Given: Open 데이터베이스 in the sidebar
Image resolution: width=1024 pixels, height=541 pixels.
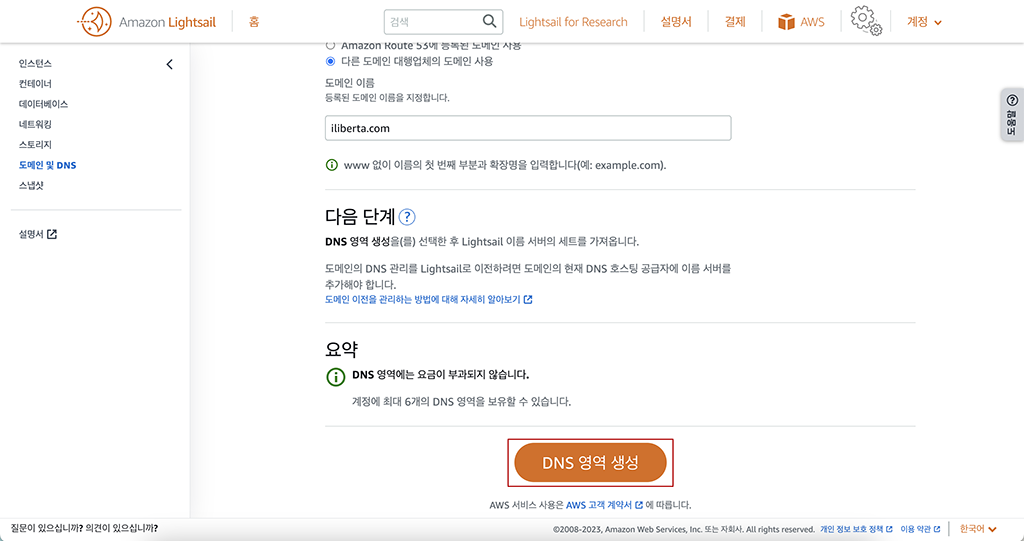Looking at the screenshot, I should tap(43, 104).
